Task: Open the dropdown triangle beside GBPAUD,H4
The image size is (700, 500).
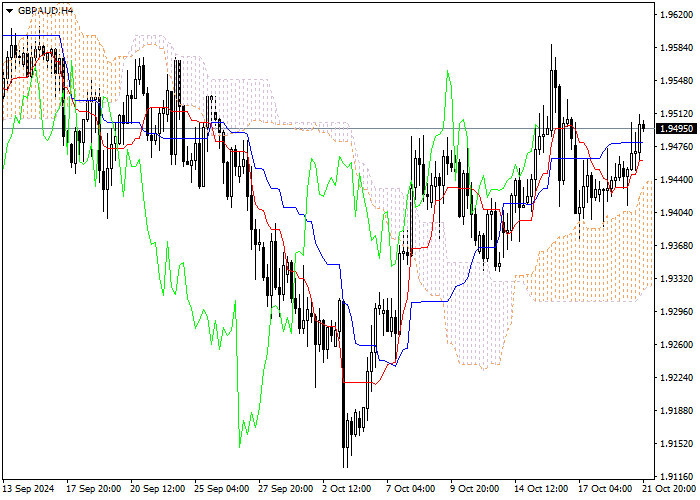Action: point(9,11)
